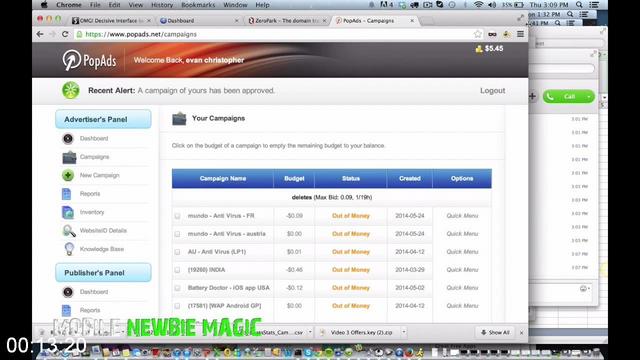Reload the page with refresh button

(x=65, y=34)
